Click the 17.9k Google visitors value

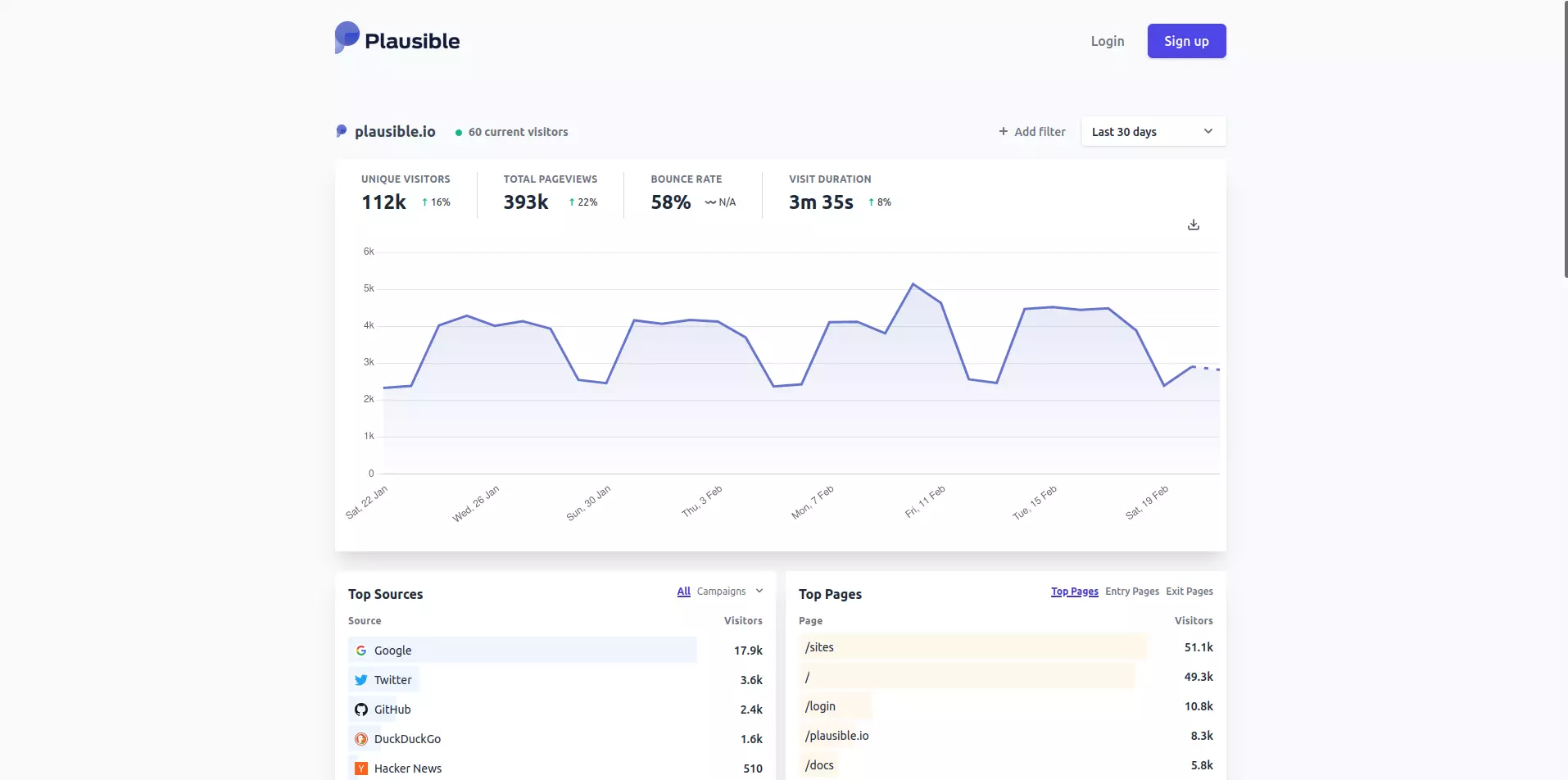click(748, 651)
